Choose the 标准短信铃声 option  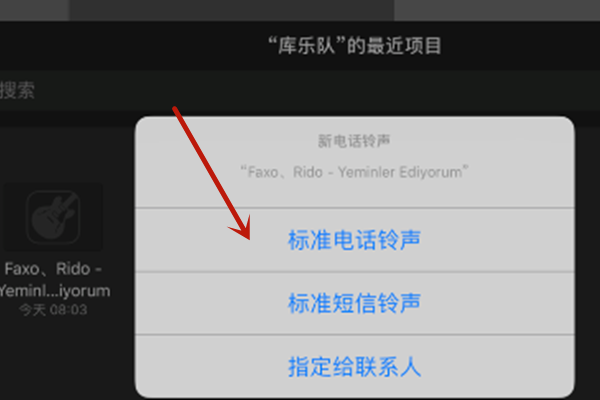coord(354,303)
